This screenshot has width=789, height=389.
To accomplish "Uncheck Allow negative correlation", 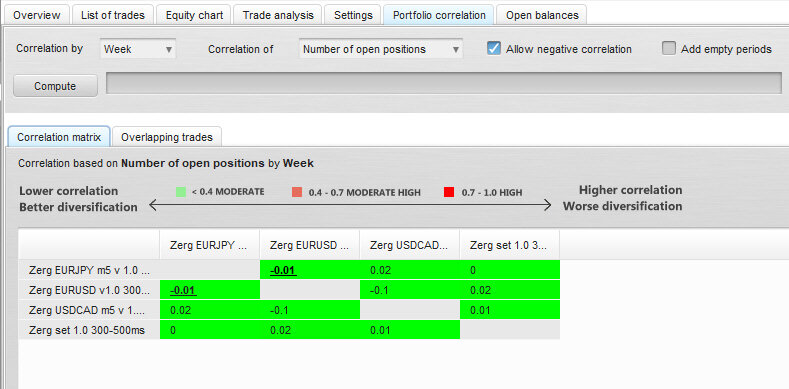I will coord(494,49).
